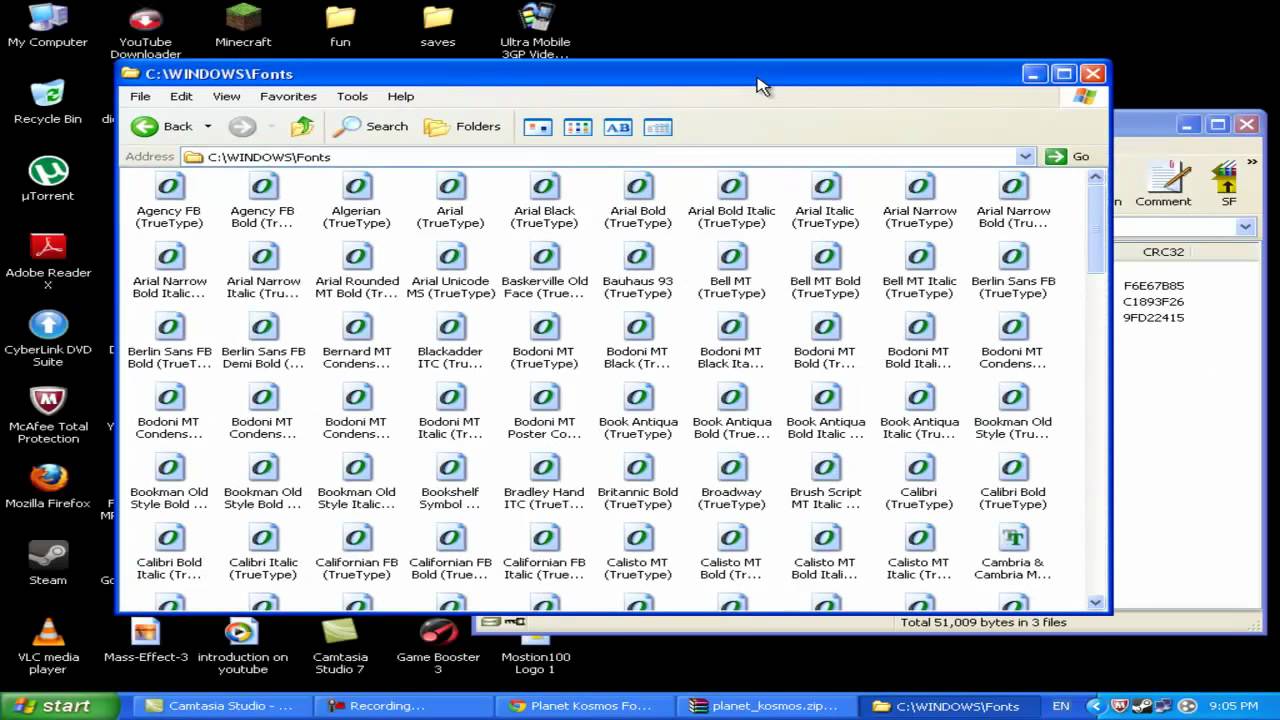
Task: Toggle the Folders pane
Action: pyautogui.click(x=462, y=126)
